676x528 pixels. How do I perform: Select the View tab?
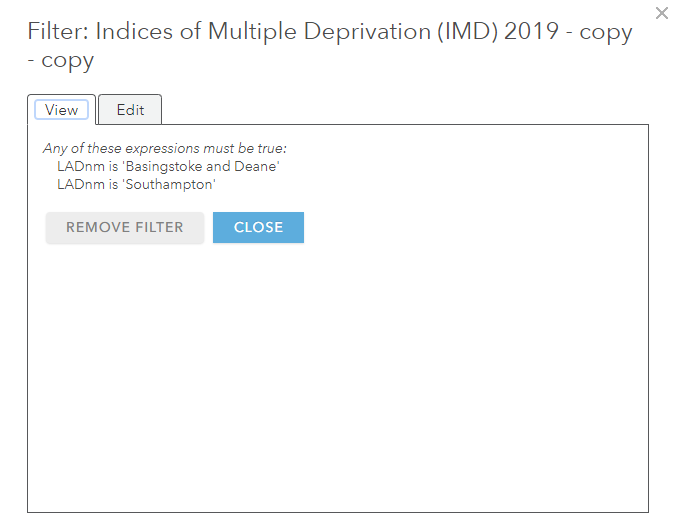point(61,109)
